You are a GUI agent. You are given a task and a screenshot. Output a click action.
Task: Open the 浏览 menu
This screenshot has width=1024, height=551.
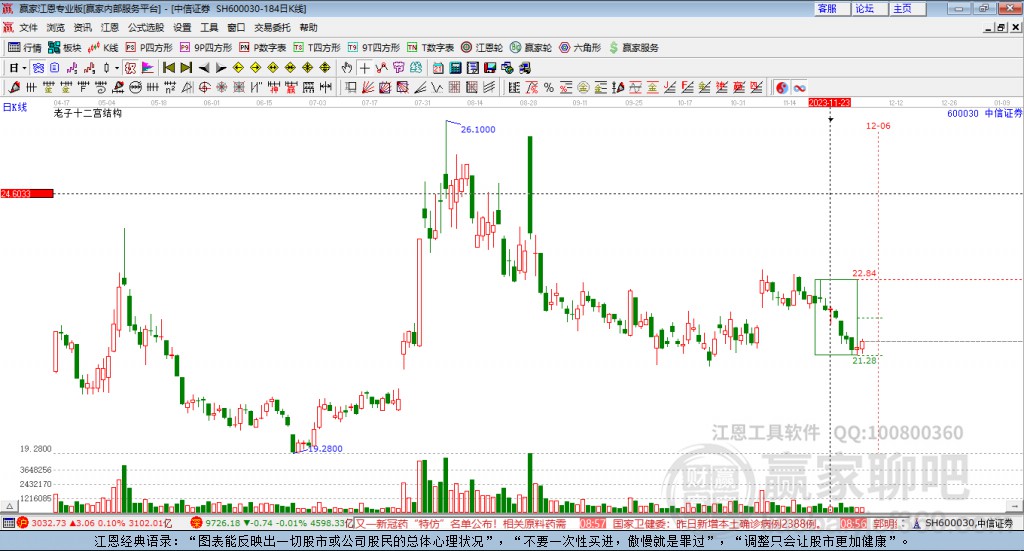click(56, 27)
